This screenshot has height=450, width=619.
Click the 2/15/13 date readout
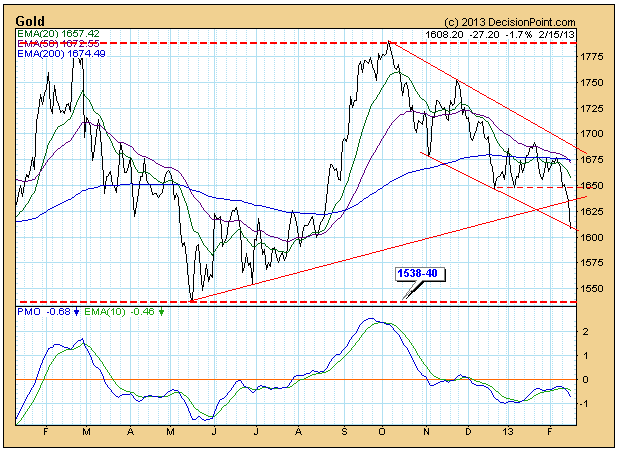pyautogui.click(x=556, y=34)
